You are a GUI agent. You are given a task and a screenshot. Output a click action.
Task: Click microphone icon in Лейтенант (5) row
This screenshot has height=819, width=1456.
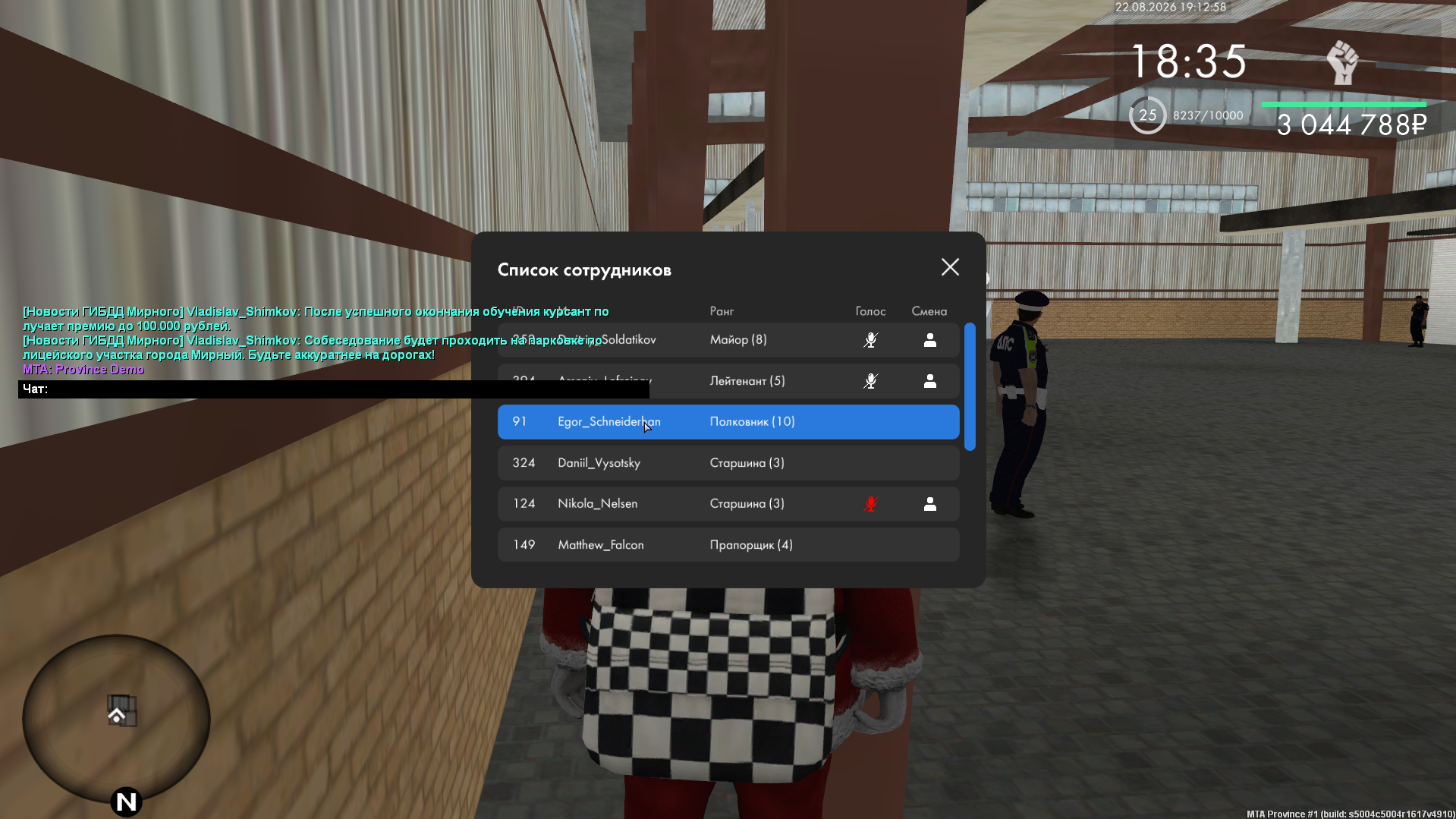pyautogui.click(x=871, y=381)
